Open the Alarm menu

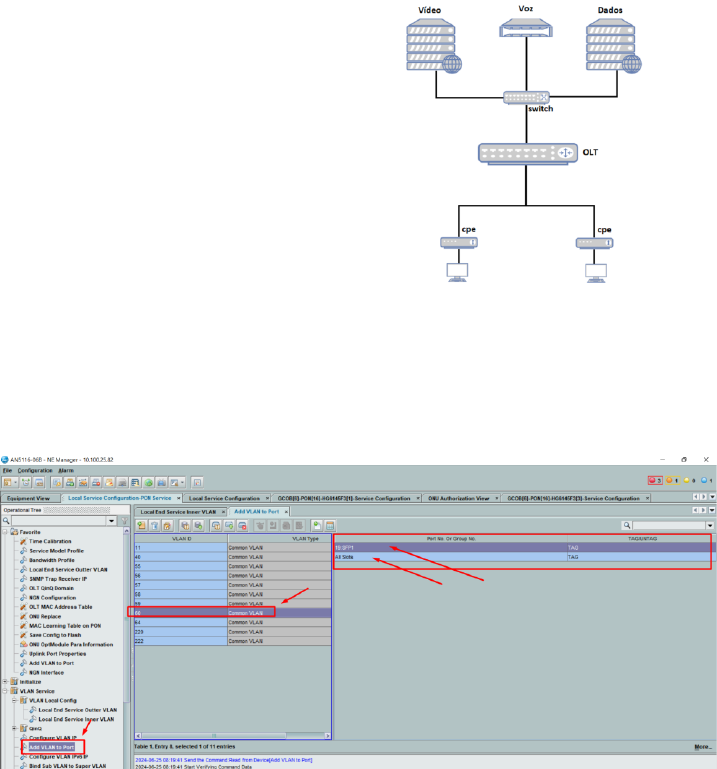click(x=65, y=469)
